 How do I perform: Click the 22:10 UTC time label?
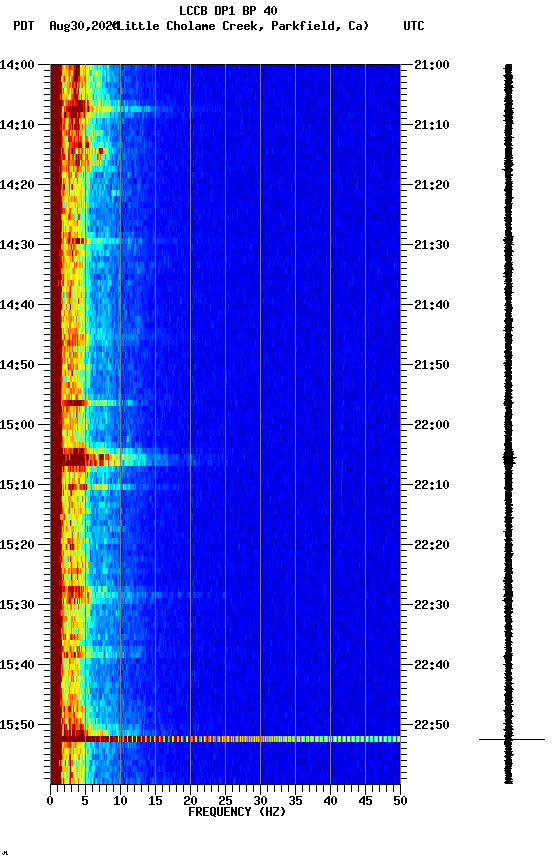coord(432,485)
